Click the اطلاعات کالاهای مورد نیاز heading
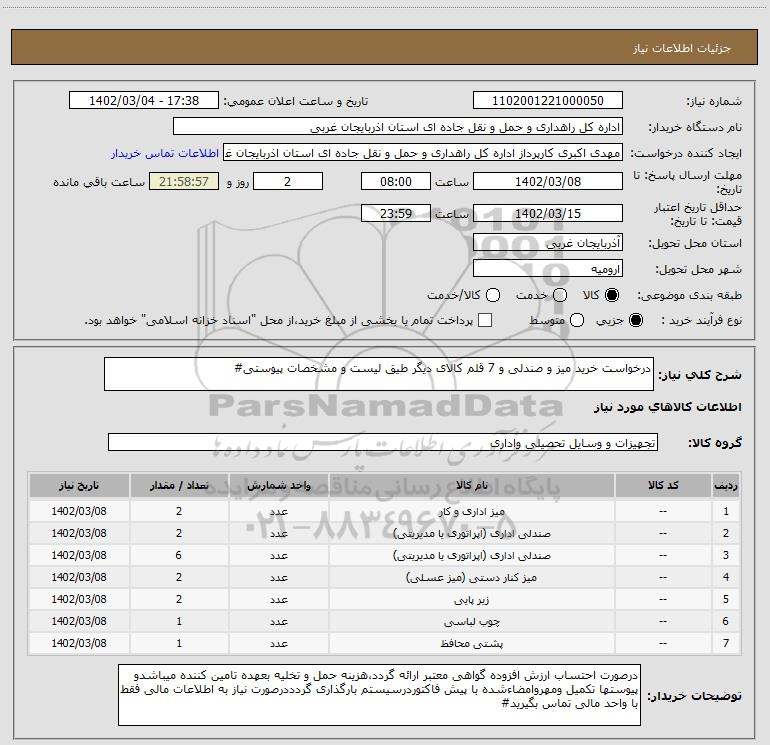This screenshot has width=770, height=745. [x=667, y=407]
